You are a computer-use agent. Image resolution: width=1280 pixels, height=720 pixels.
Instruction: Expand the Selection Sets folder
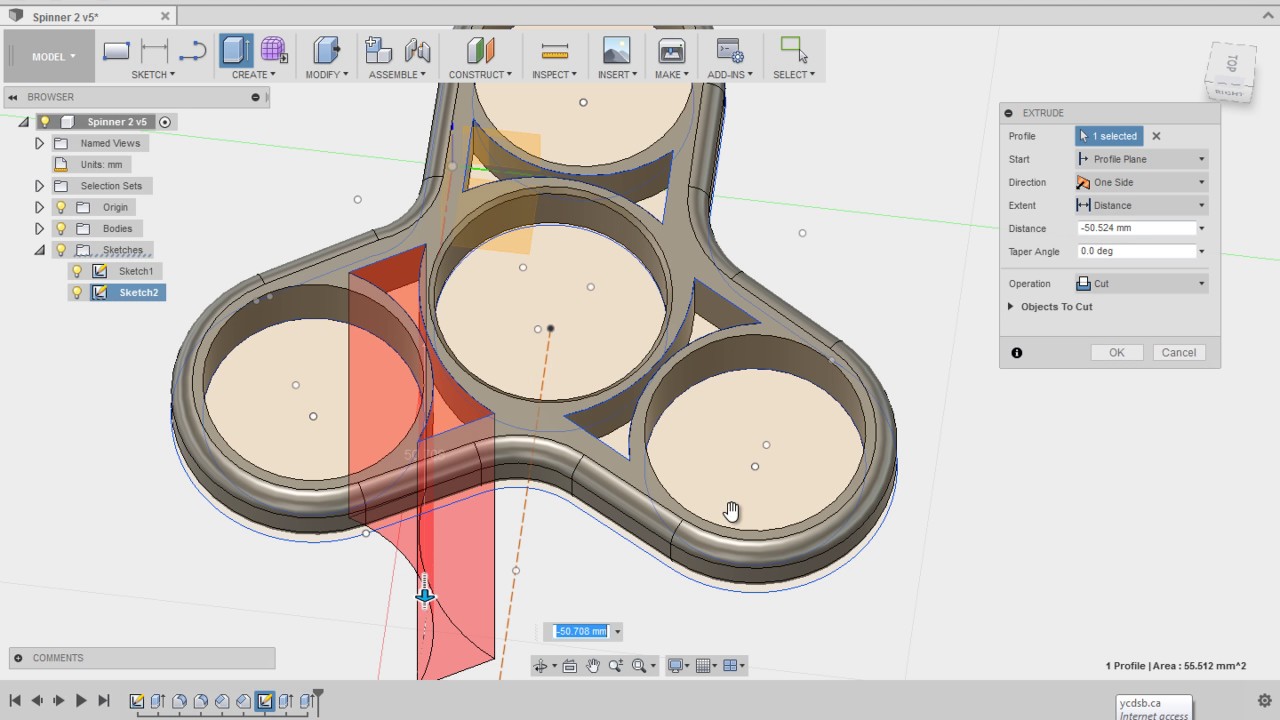click(x=40, y=186)
